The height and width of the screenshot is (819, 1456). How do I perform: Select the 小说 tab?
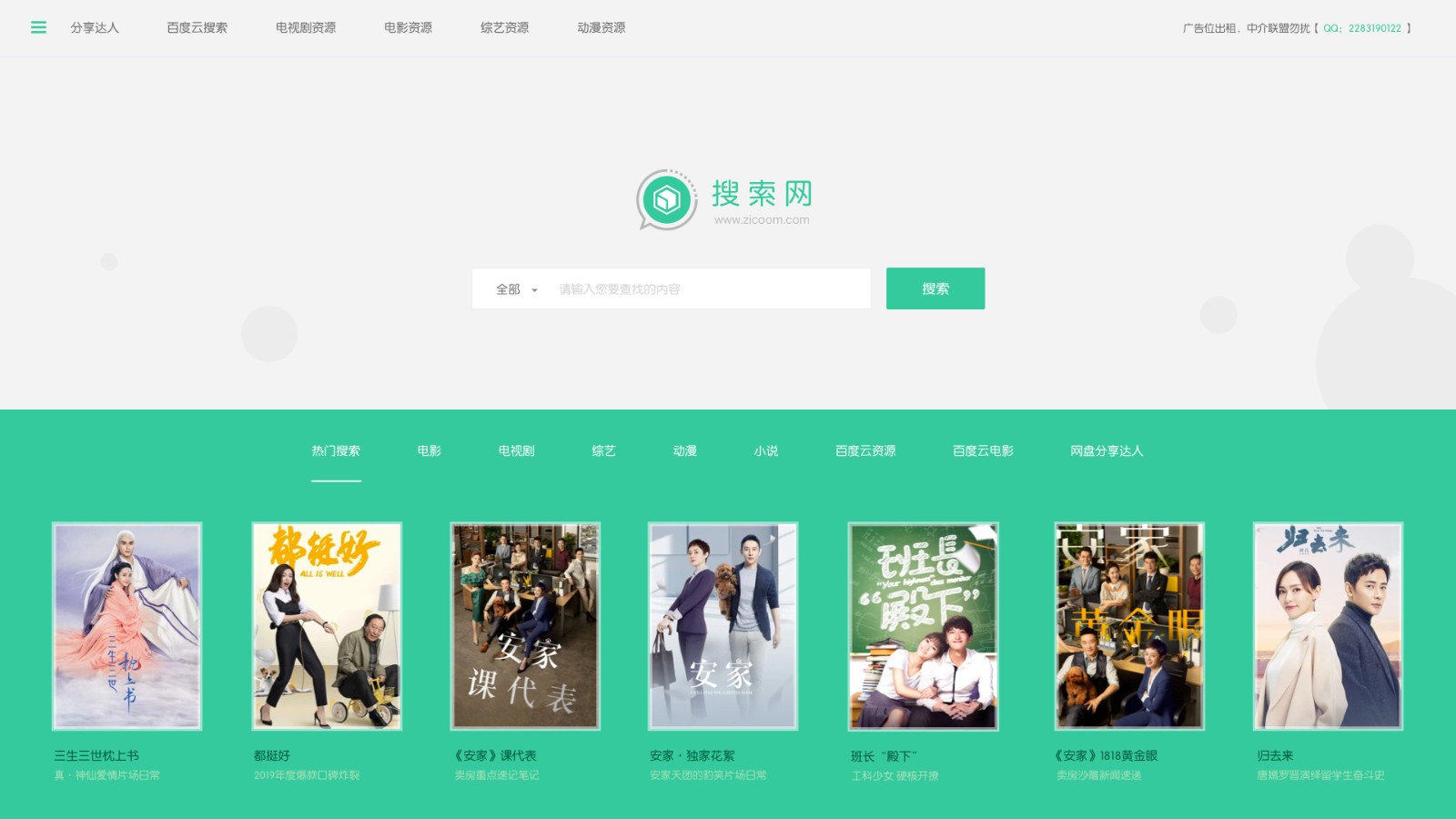pos(766,450)
